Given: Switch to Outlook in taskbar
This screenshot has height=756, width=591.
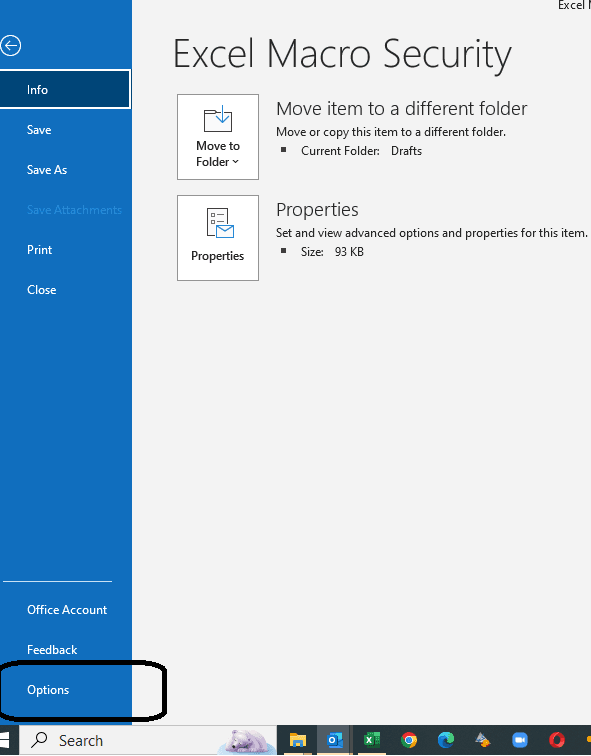Looking at the screenshot, I should point(335,740).
